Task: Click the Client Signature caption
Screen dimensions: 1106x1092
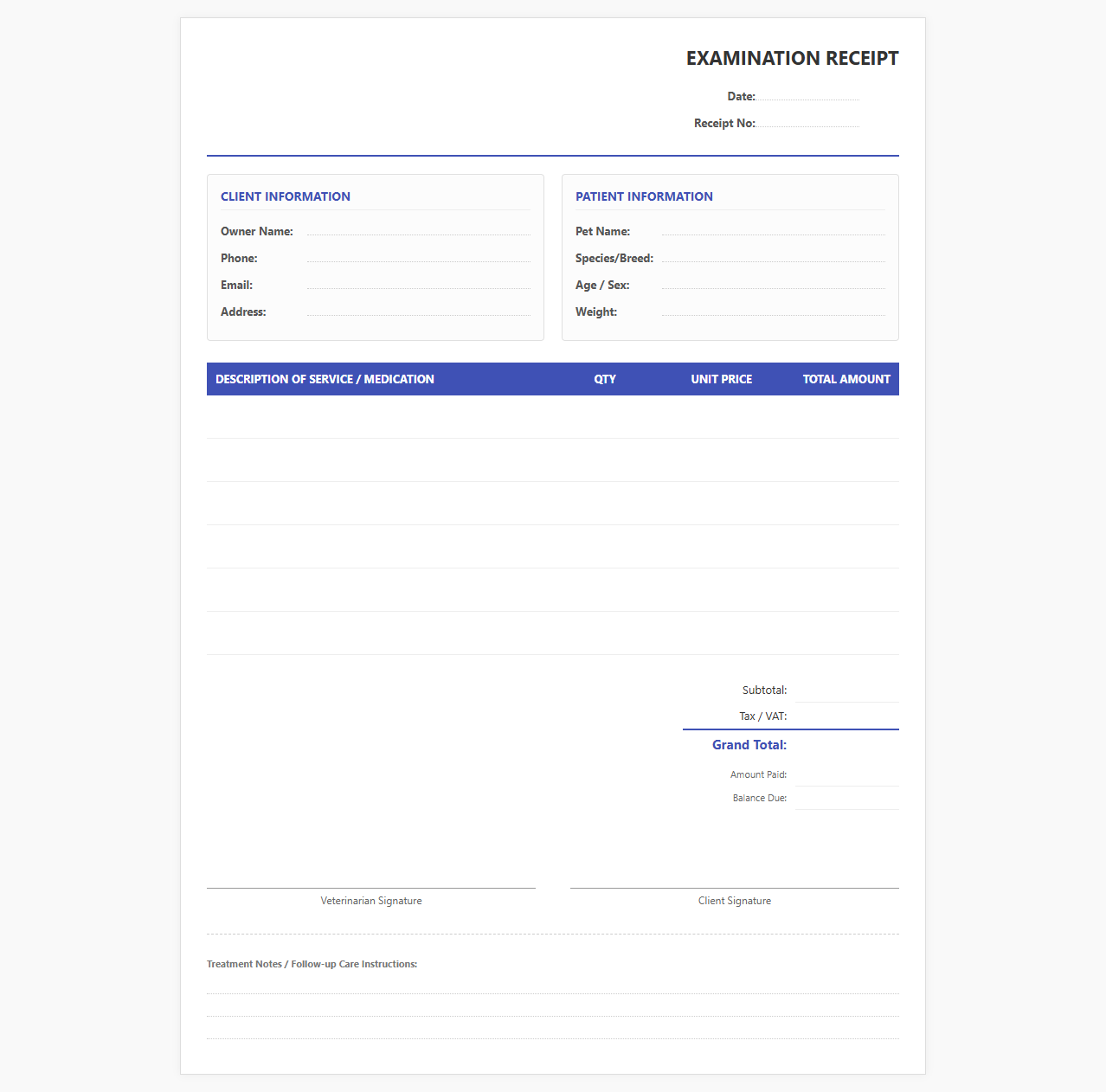Action: 735,901
